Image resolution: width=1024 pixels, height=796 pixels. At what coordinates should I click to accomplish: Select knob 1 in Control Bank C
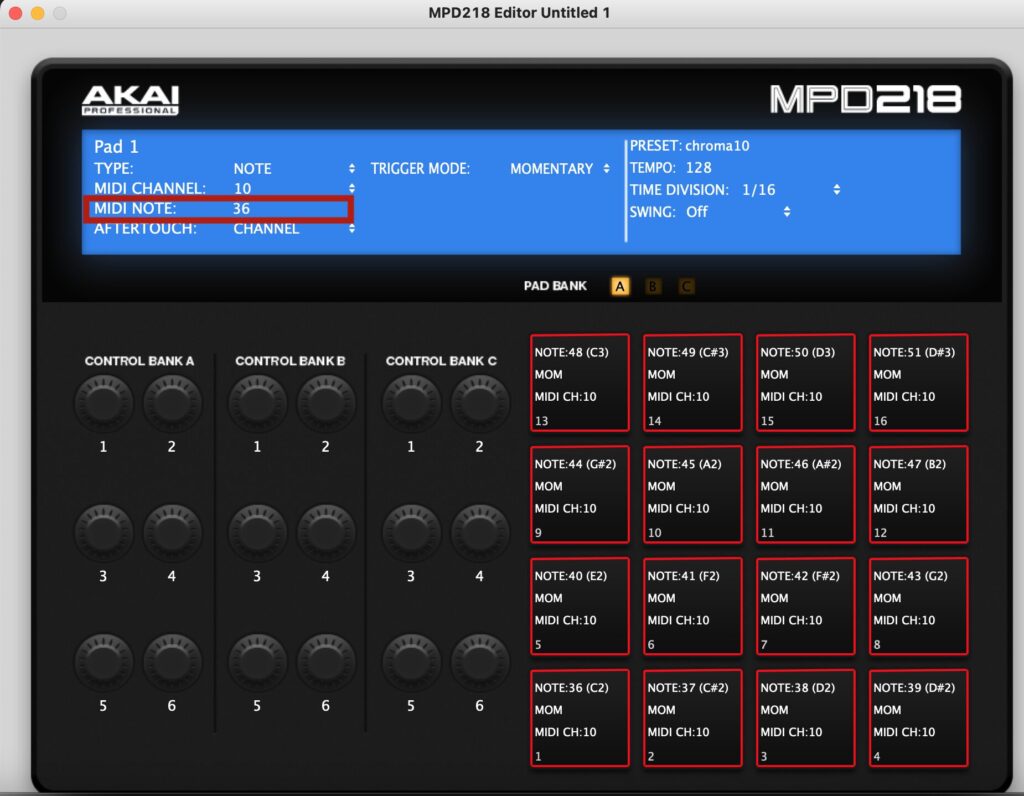[411, 403]
